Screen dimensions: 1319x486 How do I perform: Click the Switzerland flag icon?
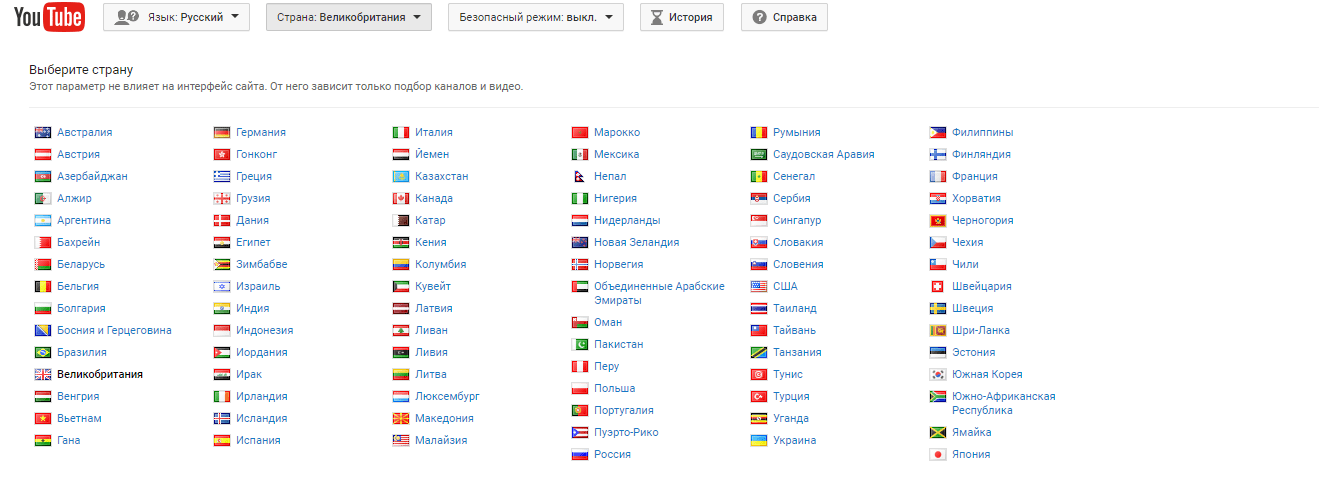(x=938, y=286)
